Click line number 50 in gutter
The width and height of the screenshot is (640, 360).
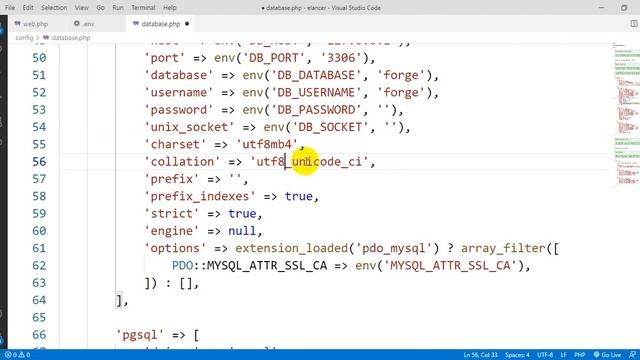[39, 58]
